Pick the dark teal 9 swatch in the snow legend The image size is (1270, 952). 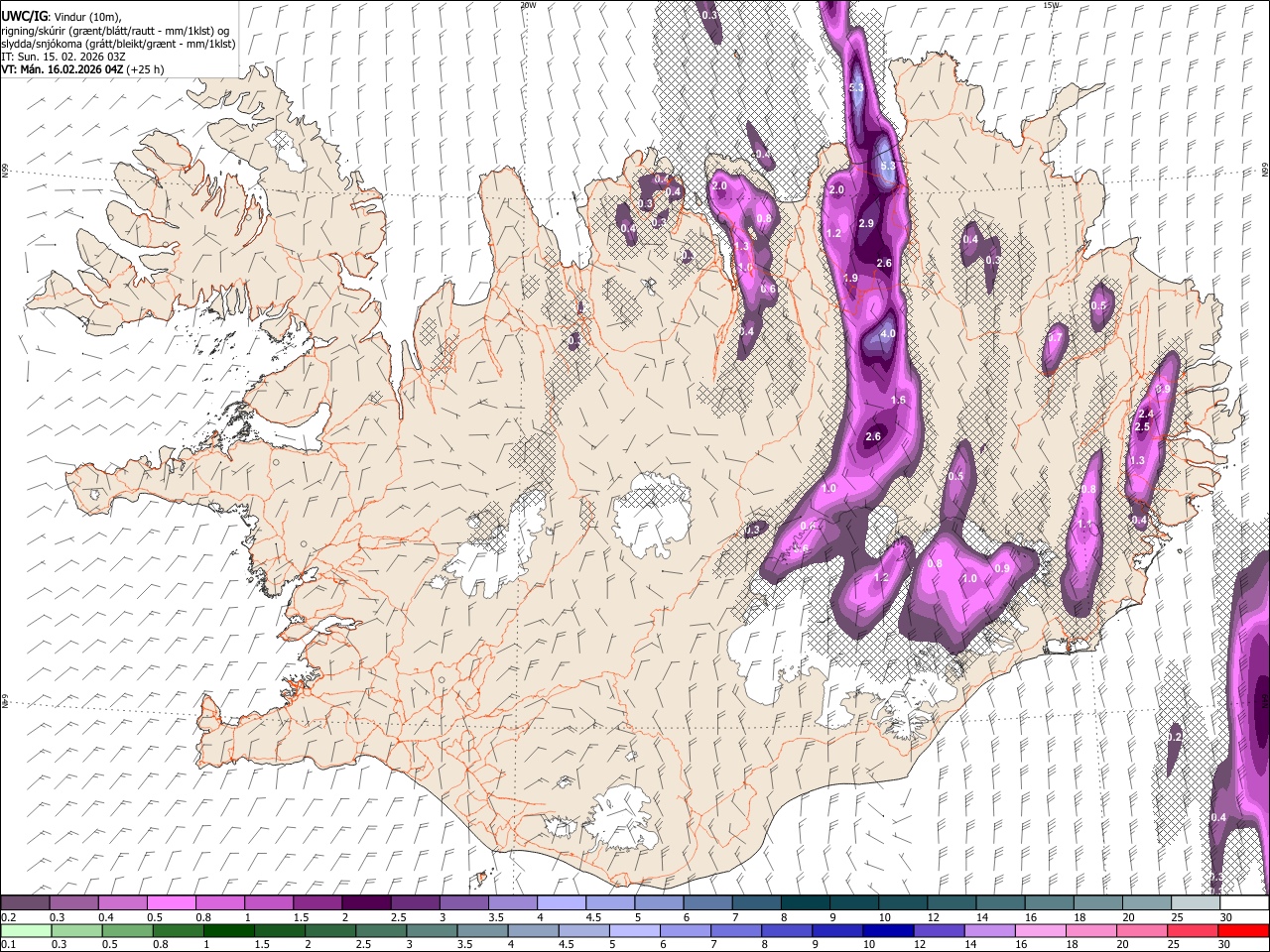pos(853,902)
